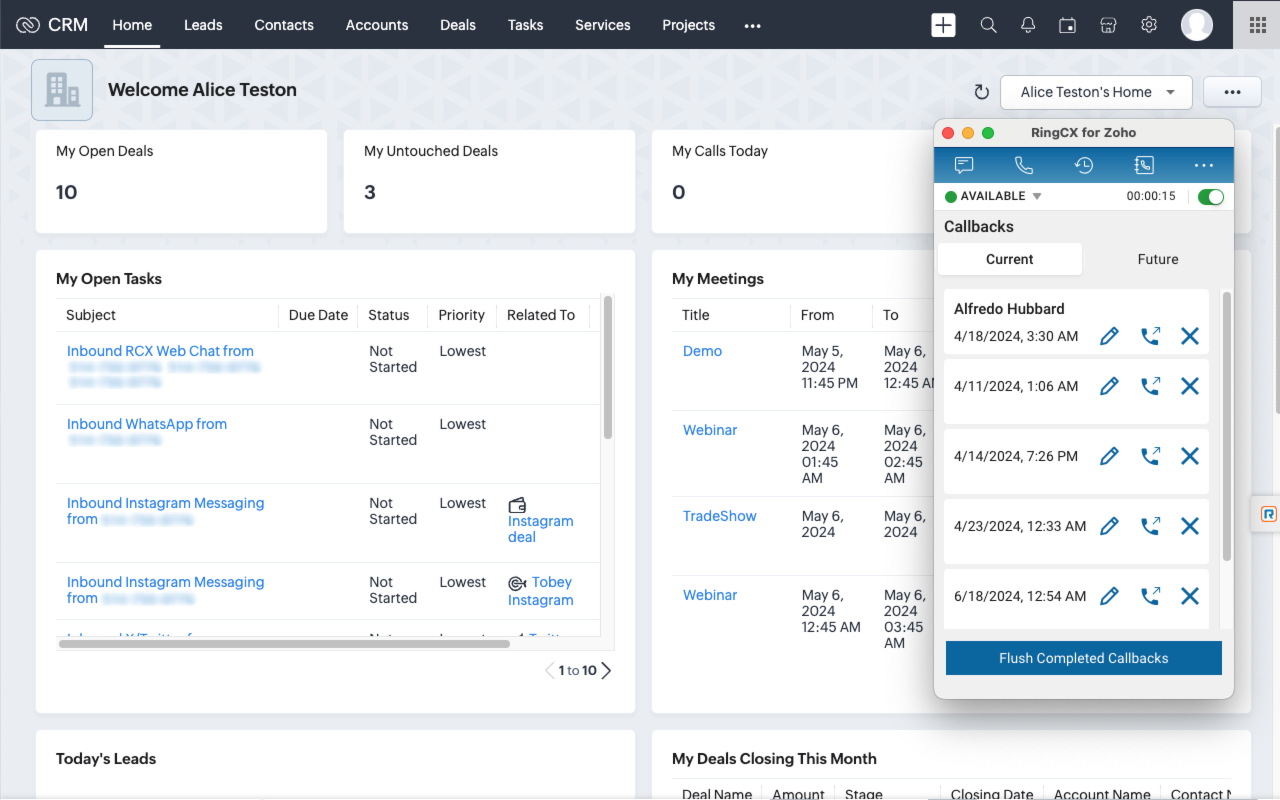Delete the 6/18/2024, 12:54 AM callback
The height and width of the screenshot is (800, 1280).
1190,596
